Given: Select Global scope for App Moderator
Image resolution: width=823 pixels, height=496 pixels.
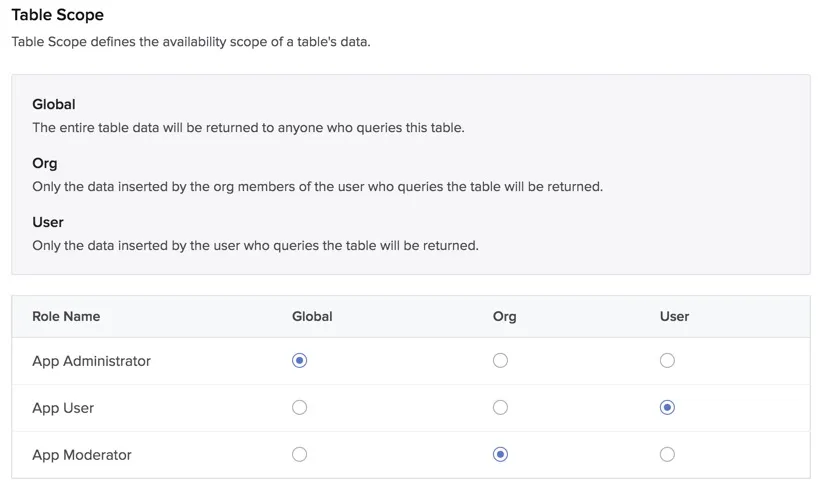Looking at the screenshot, I should pyautogui.click(x=299, y=454).
